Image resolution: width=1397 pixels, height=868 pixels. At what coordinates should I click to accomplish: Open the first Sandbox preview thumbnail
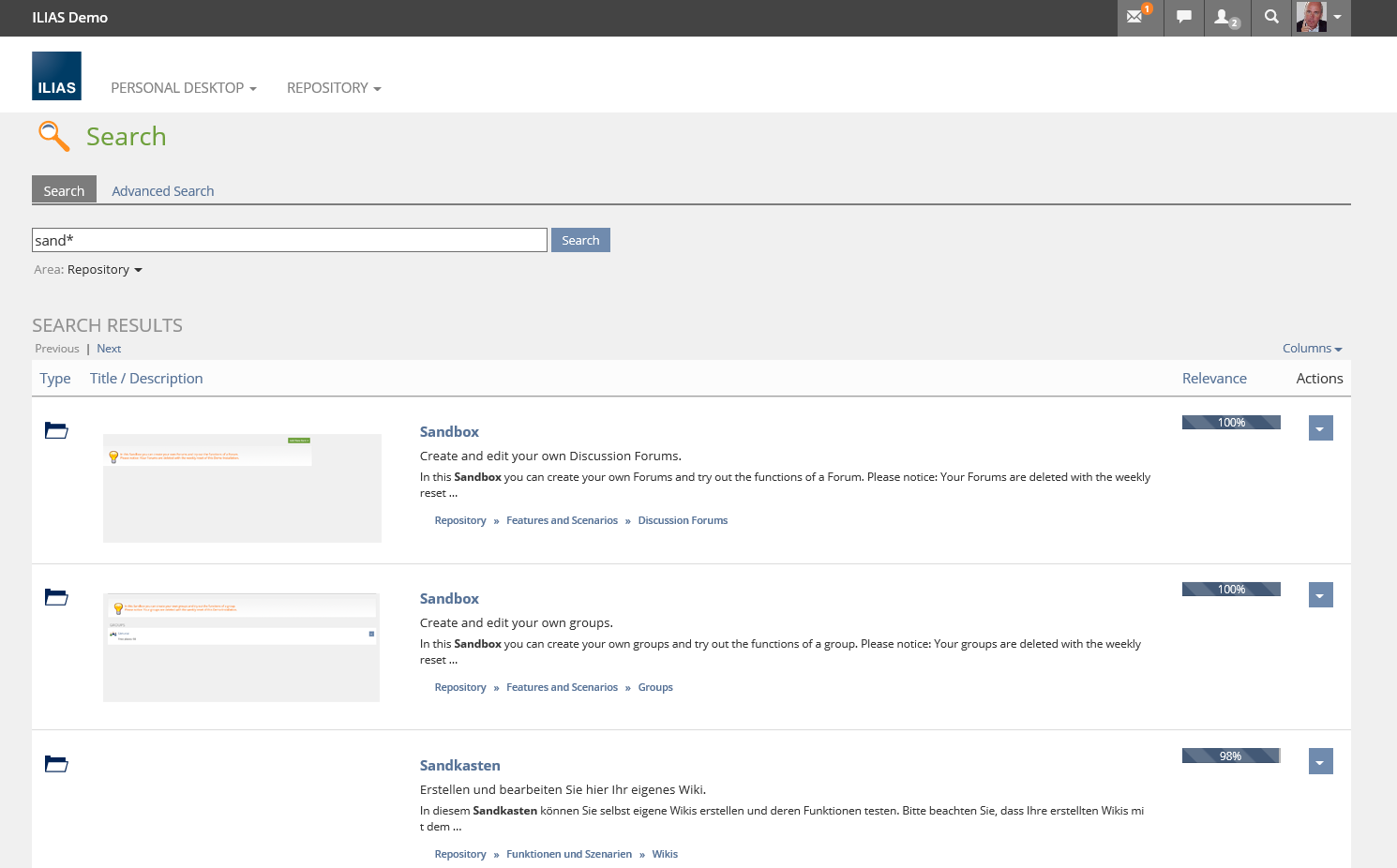coord(242,487)
